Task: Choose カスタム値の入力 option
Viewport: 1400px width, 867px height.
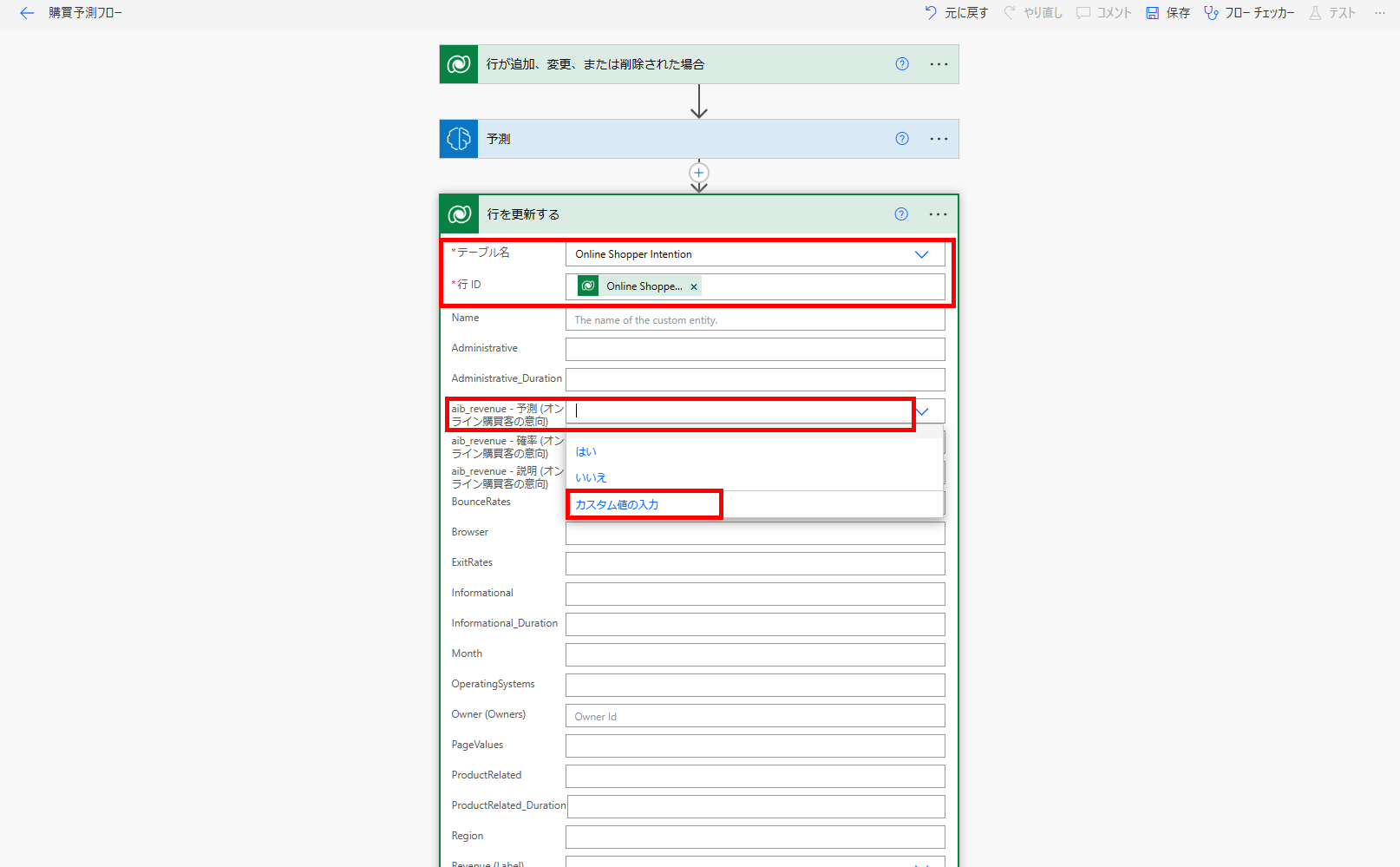Action: pos(617,505)
